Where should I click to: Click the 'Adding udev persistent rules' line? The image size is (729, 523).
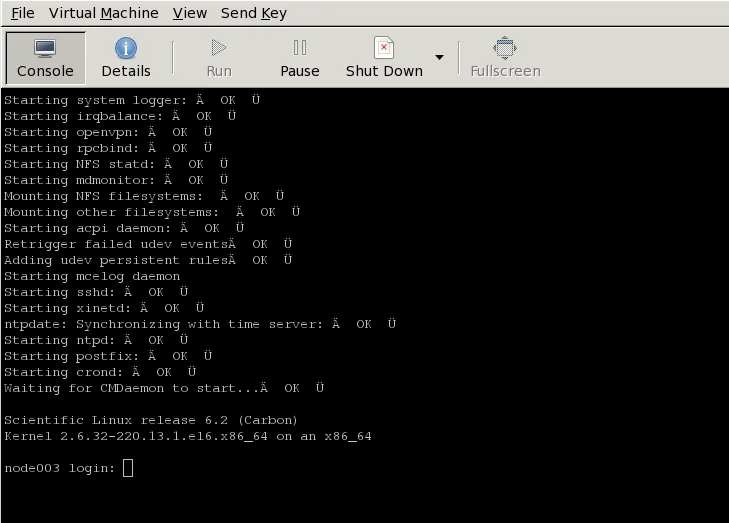[148, 260]
